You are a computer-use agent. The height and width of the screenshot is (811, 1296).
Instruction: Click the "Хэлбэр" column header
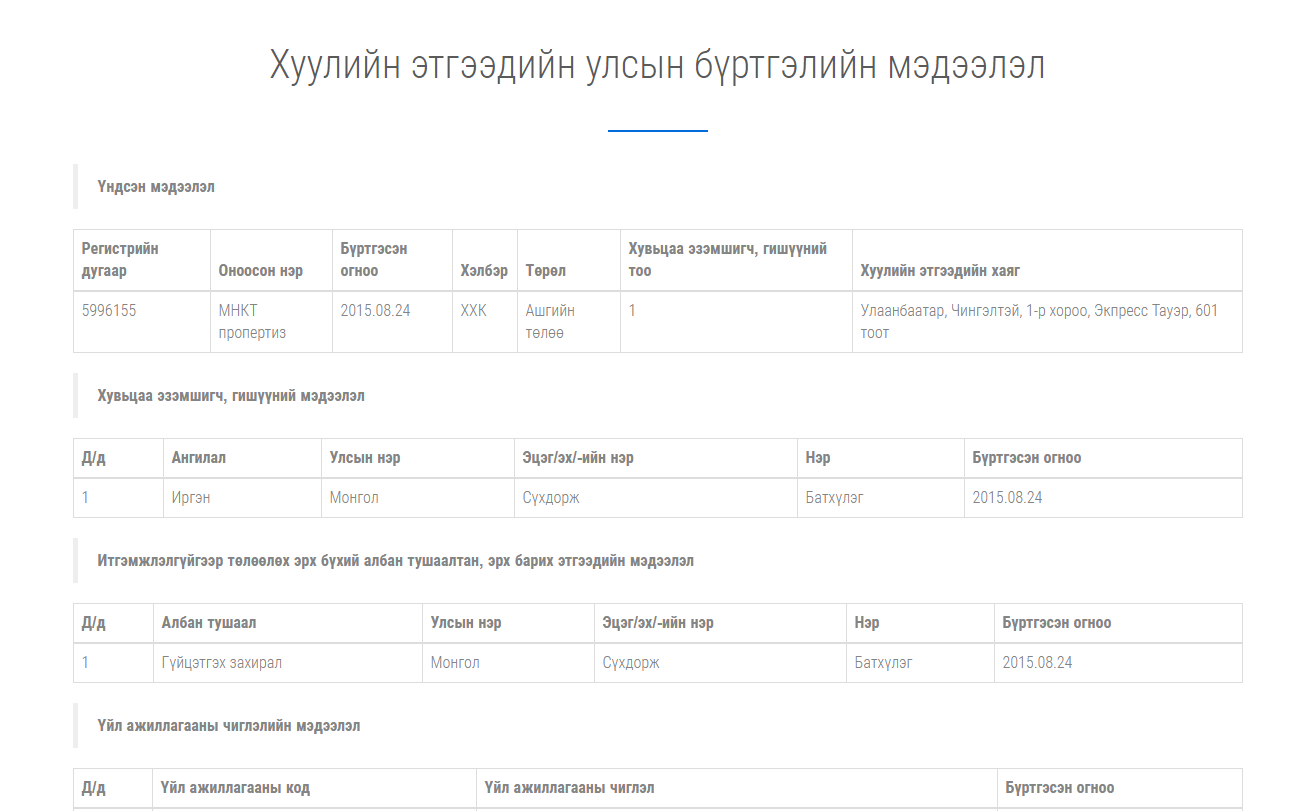(484, 271)
